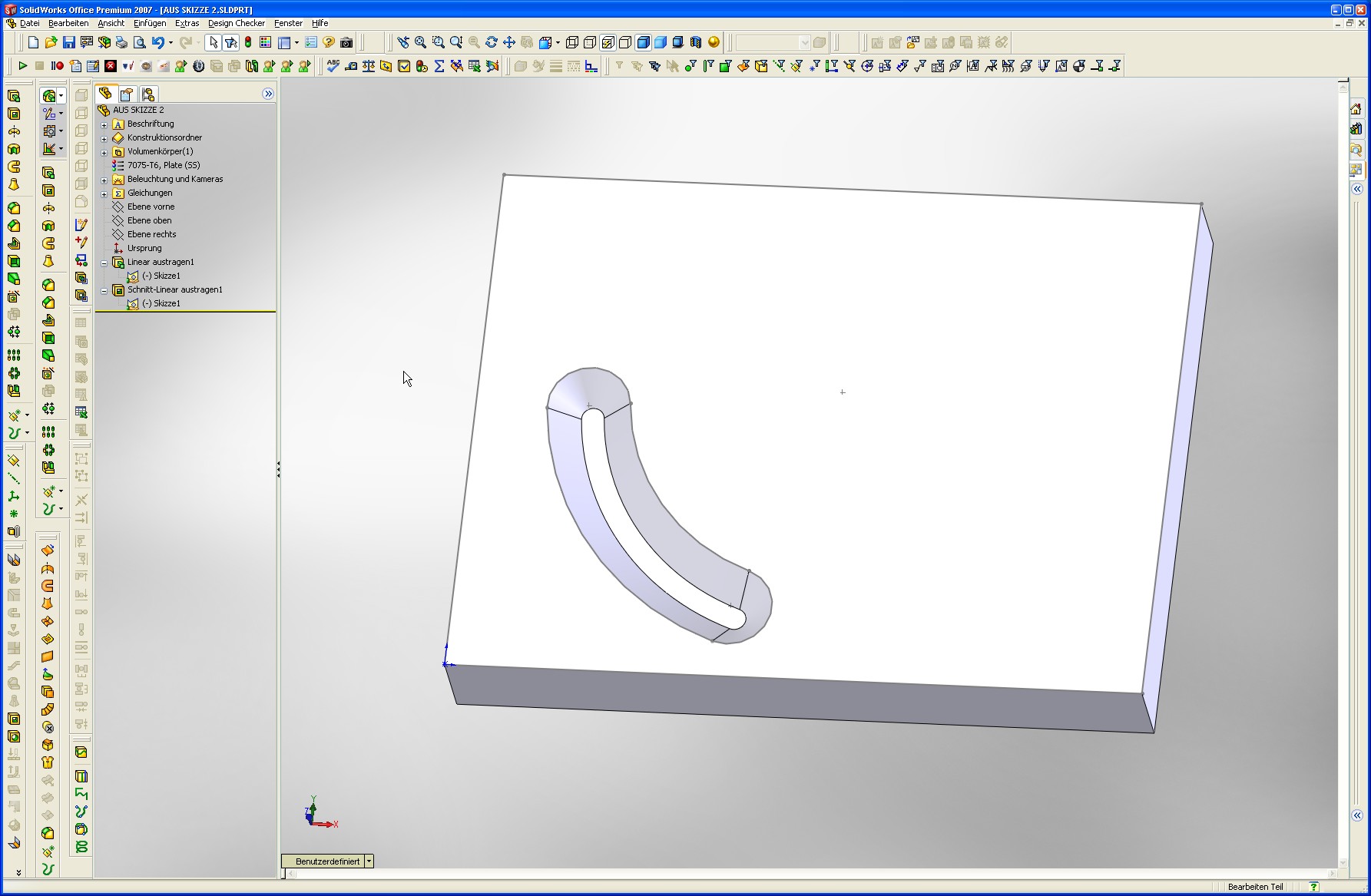Click the spell check ABC icon
Viewport: 1371px width, 896px height.
tap(333, 66)
